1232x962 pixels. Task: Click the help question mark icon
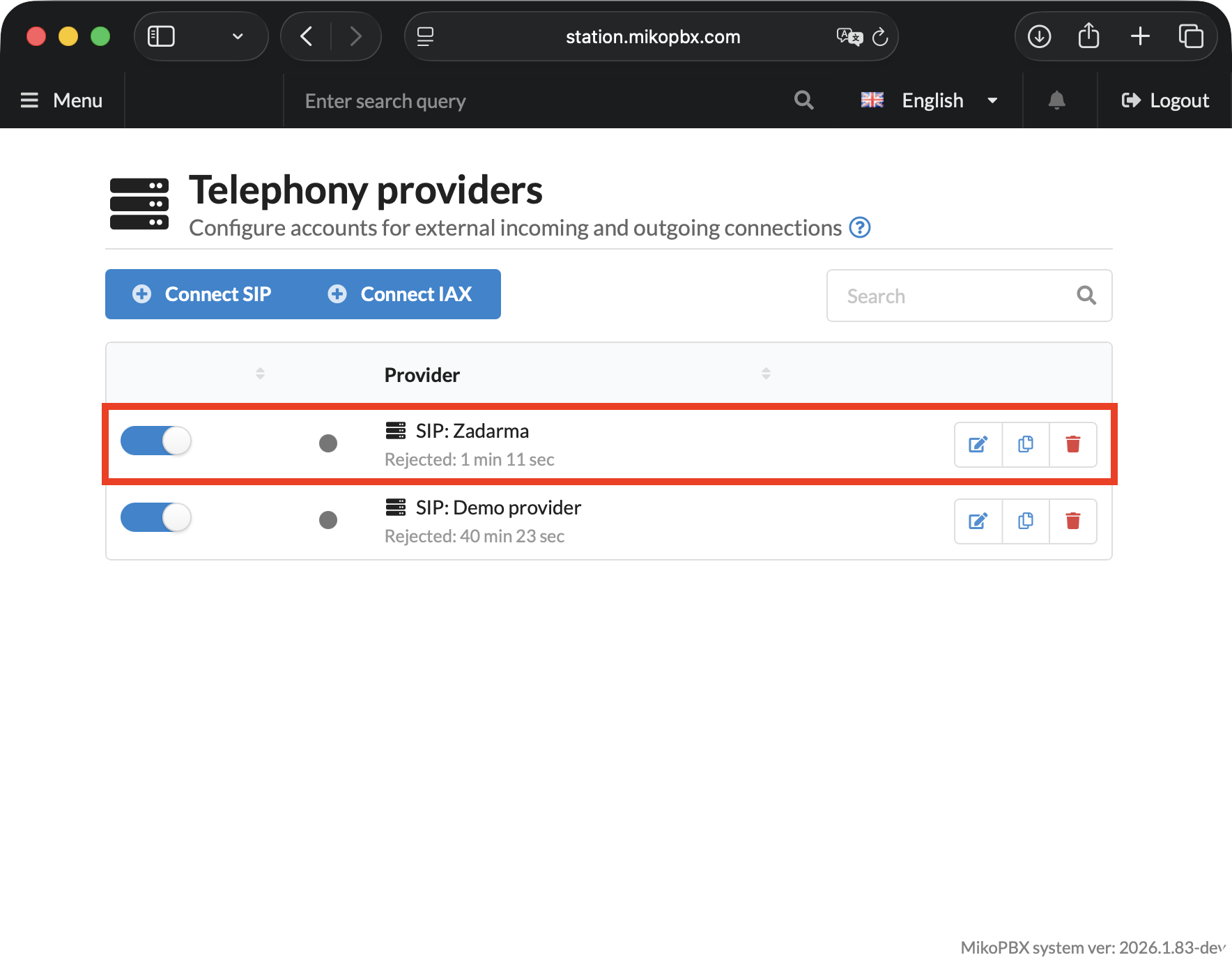point(860,228)
